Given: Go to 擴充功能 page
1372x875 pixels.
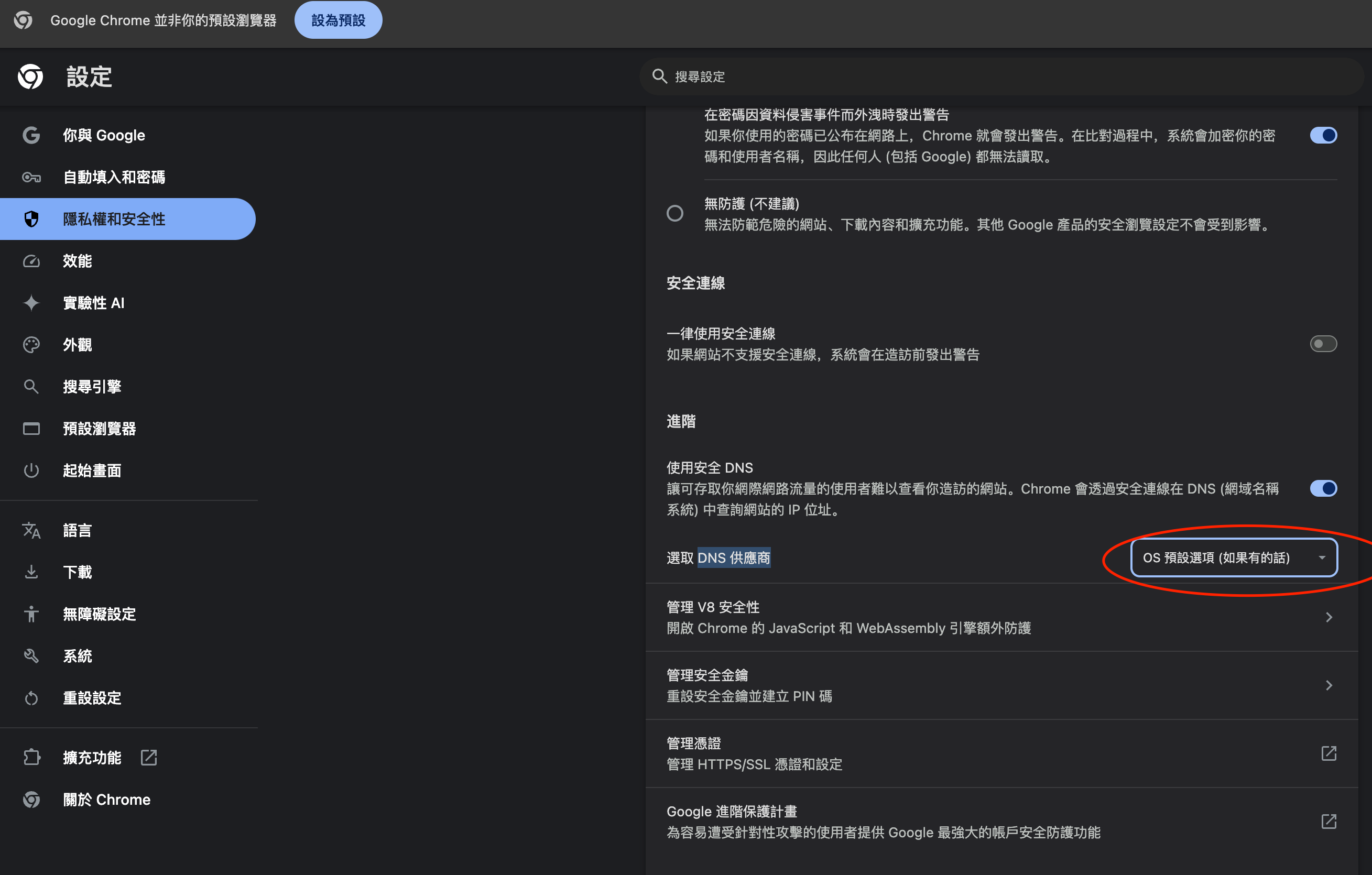Looking at the screenshot, I should (x=128, y=757).
